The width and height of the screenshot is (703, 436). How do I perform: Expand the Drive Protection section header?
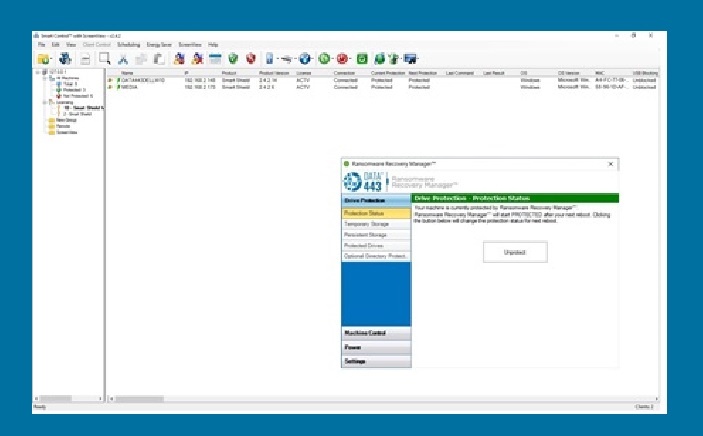(376, 201)
